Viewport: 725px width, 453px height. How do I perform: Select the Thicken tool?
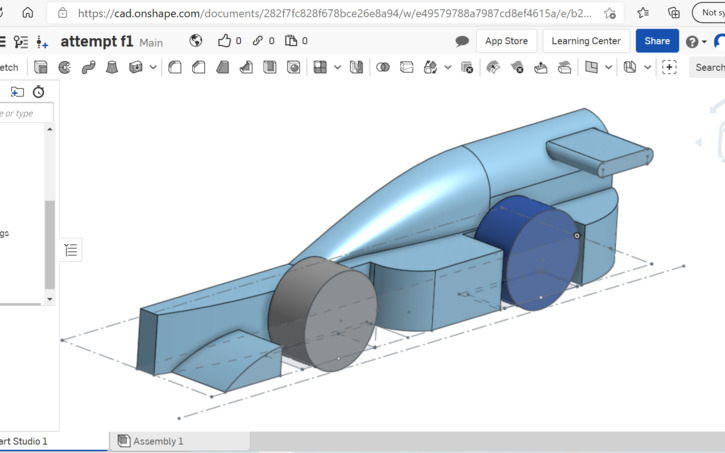(x=135, y=67)
